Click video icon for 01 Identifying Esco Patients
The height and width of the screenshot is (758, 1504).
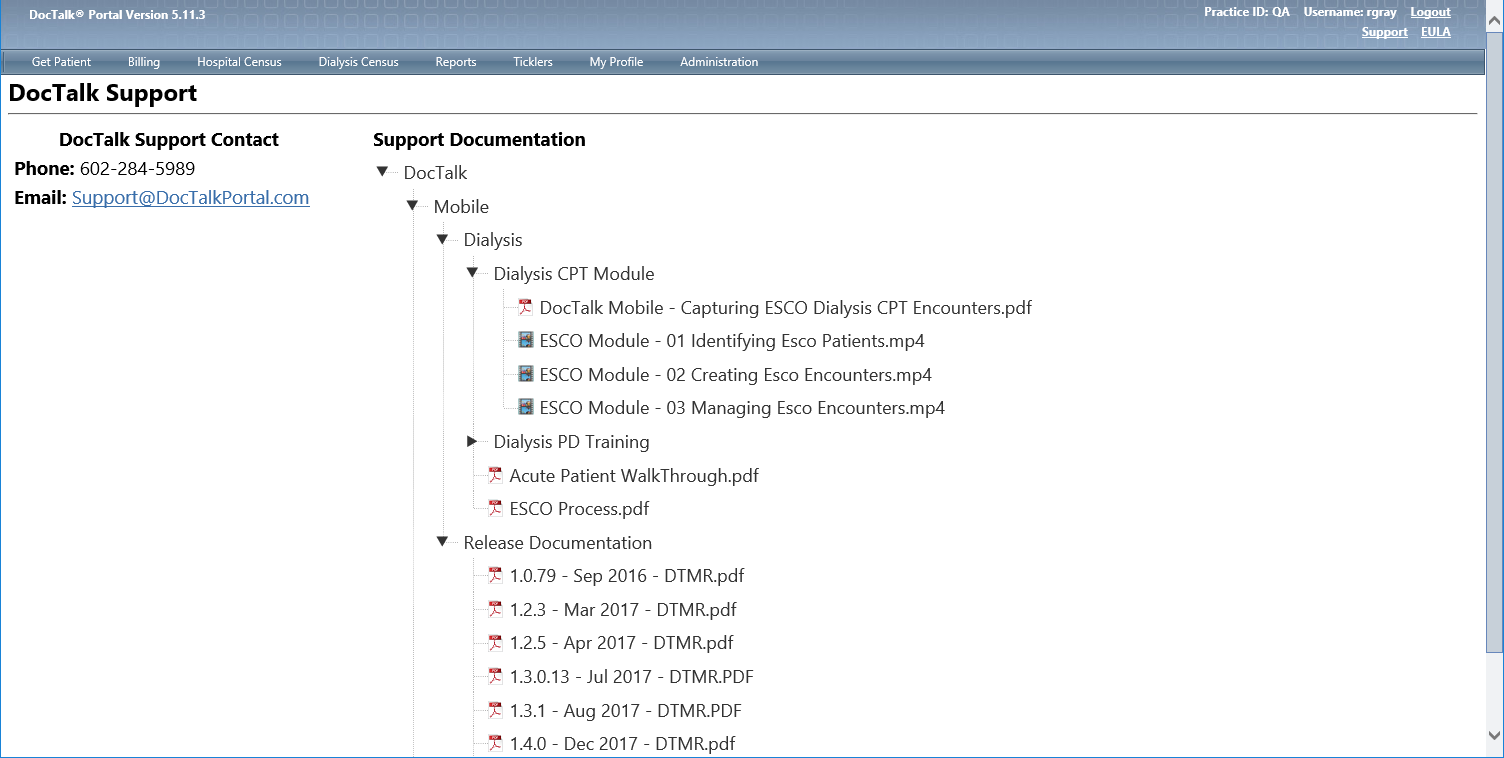coord(525,341)
